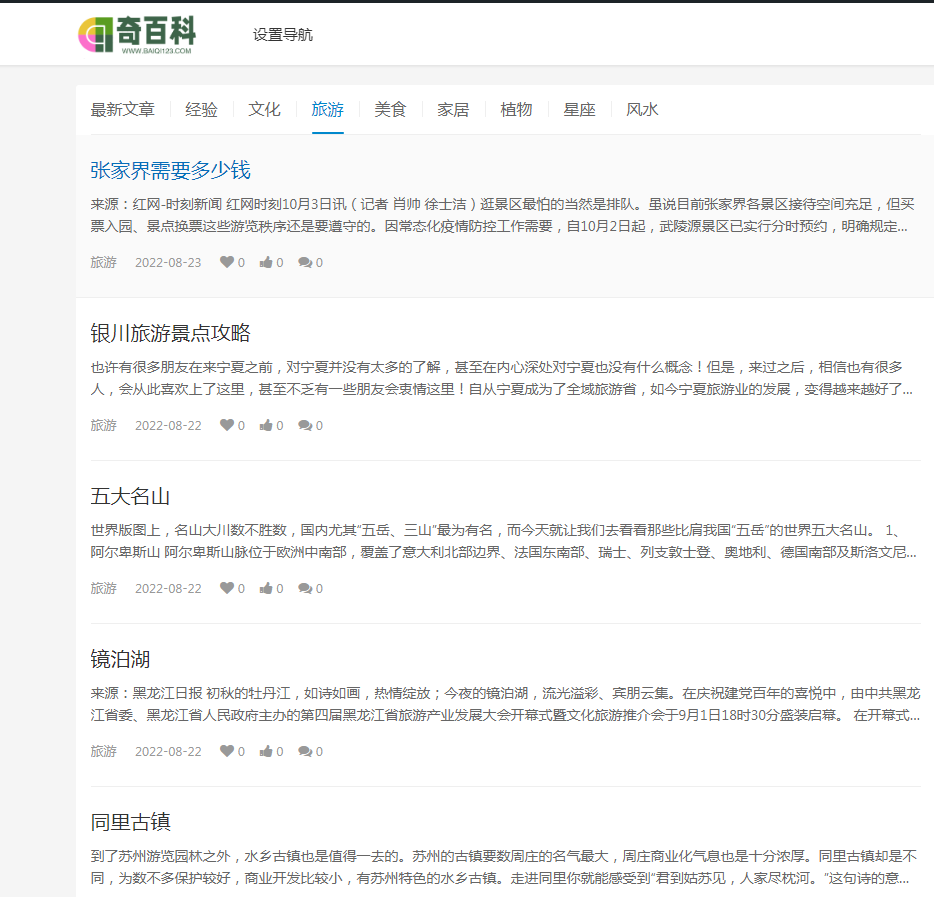Viewport: 934px width, 897px height.
Task: Open the 植物 category tab
Action: pos(516,109)
